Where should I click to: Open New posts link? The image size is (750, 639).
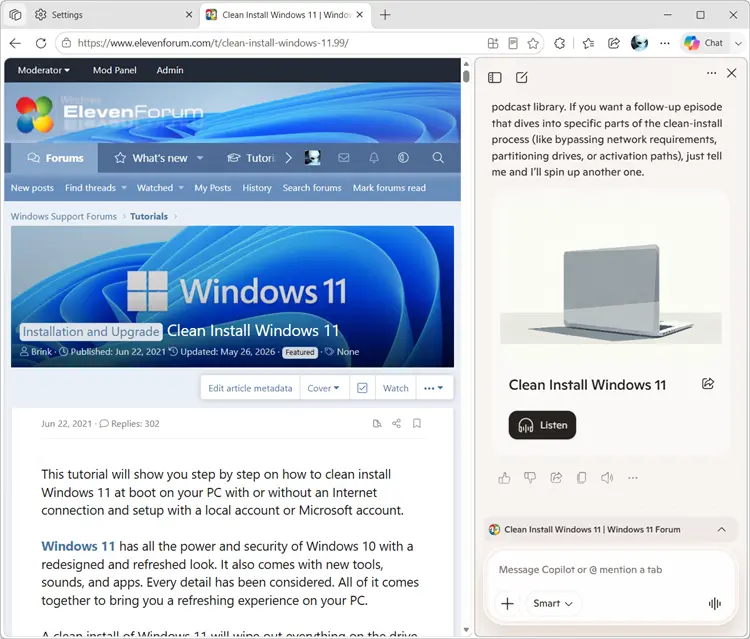coord(32,188)
